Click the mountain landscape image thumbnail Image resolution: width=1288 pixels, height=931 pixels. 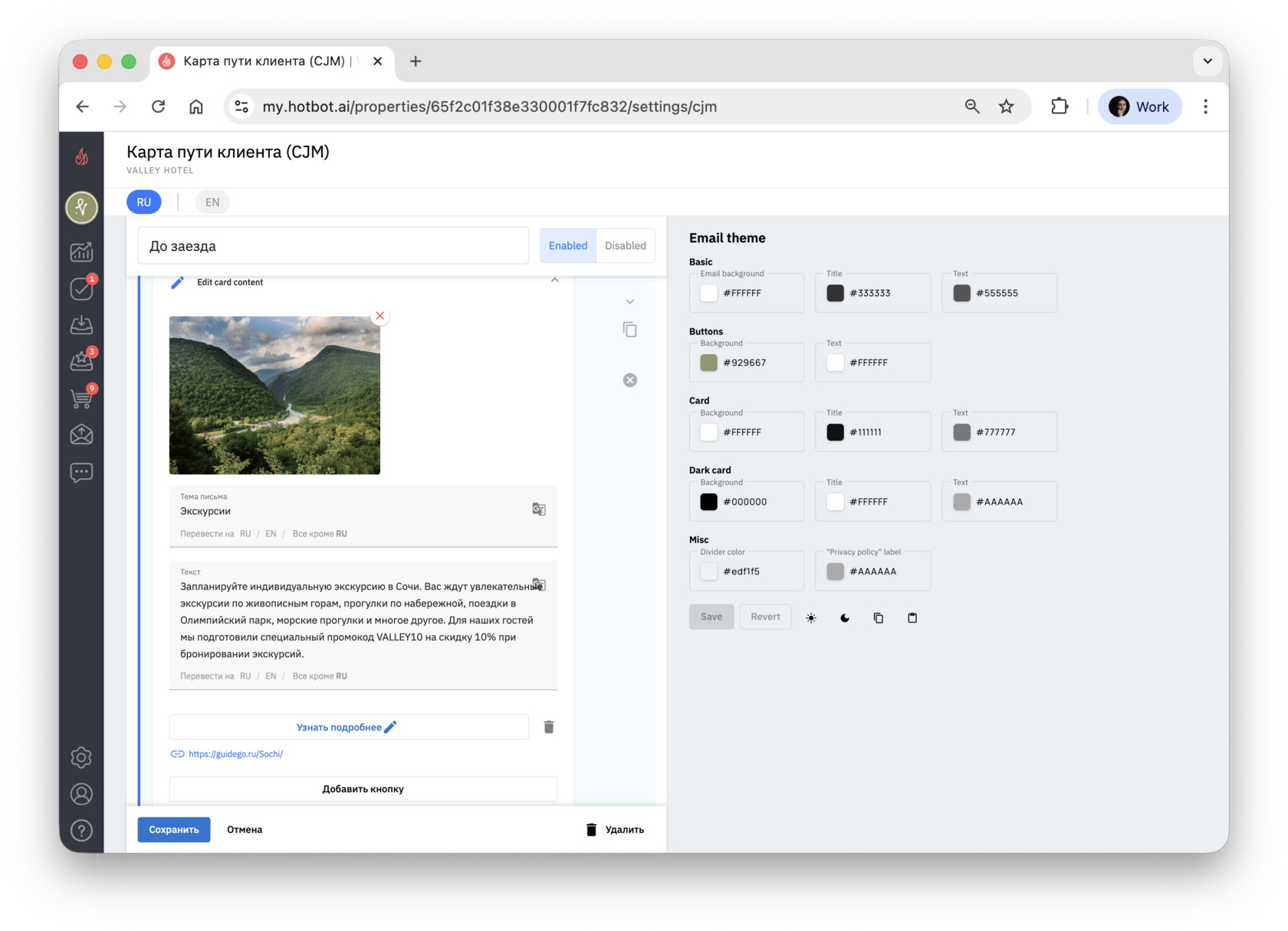(x=274, y=396)
